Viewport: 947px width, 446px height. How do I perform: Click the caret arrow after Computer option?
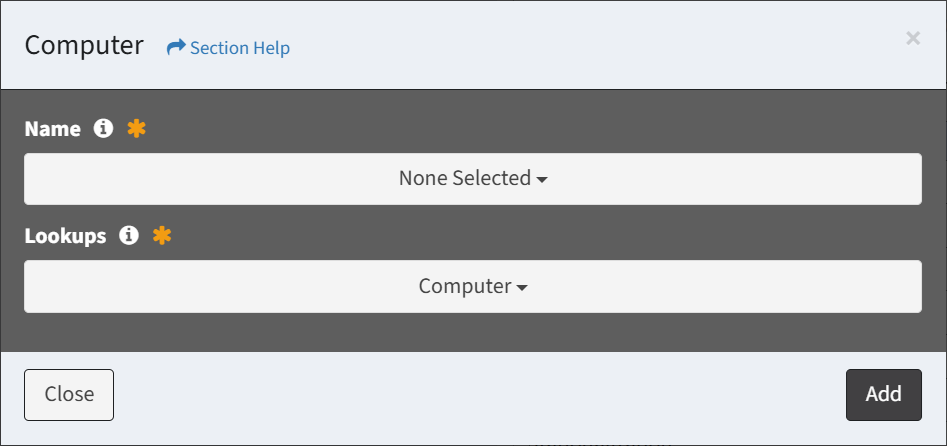click(522, 288)
